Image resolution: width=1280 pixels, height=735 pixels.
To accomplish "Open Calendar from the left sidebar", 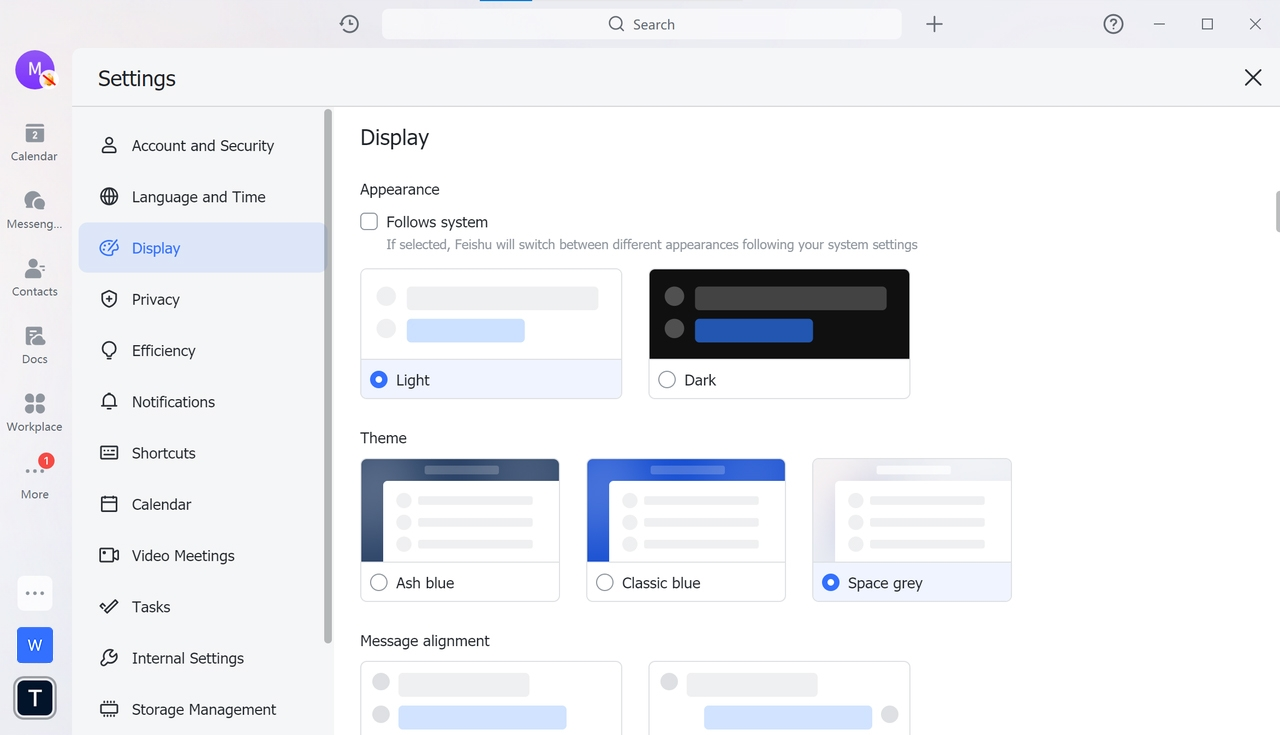I will (34, 142).
